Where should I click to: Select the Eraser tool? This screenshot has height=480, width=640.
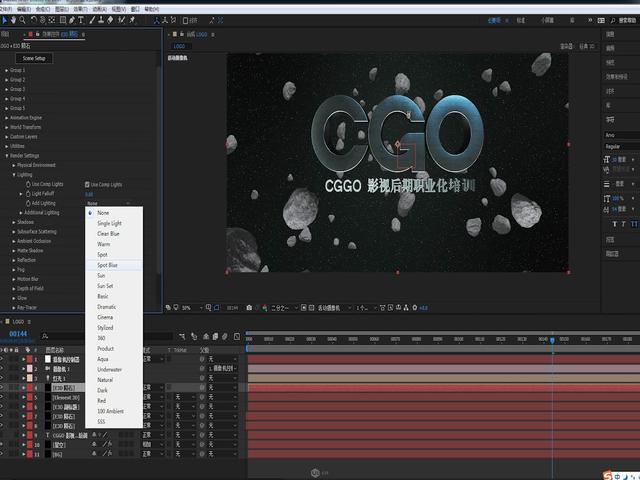tap(110, 20)
